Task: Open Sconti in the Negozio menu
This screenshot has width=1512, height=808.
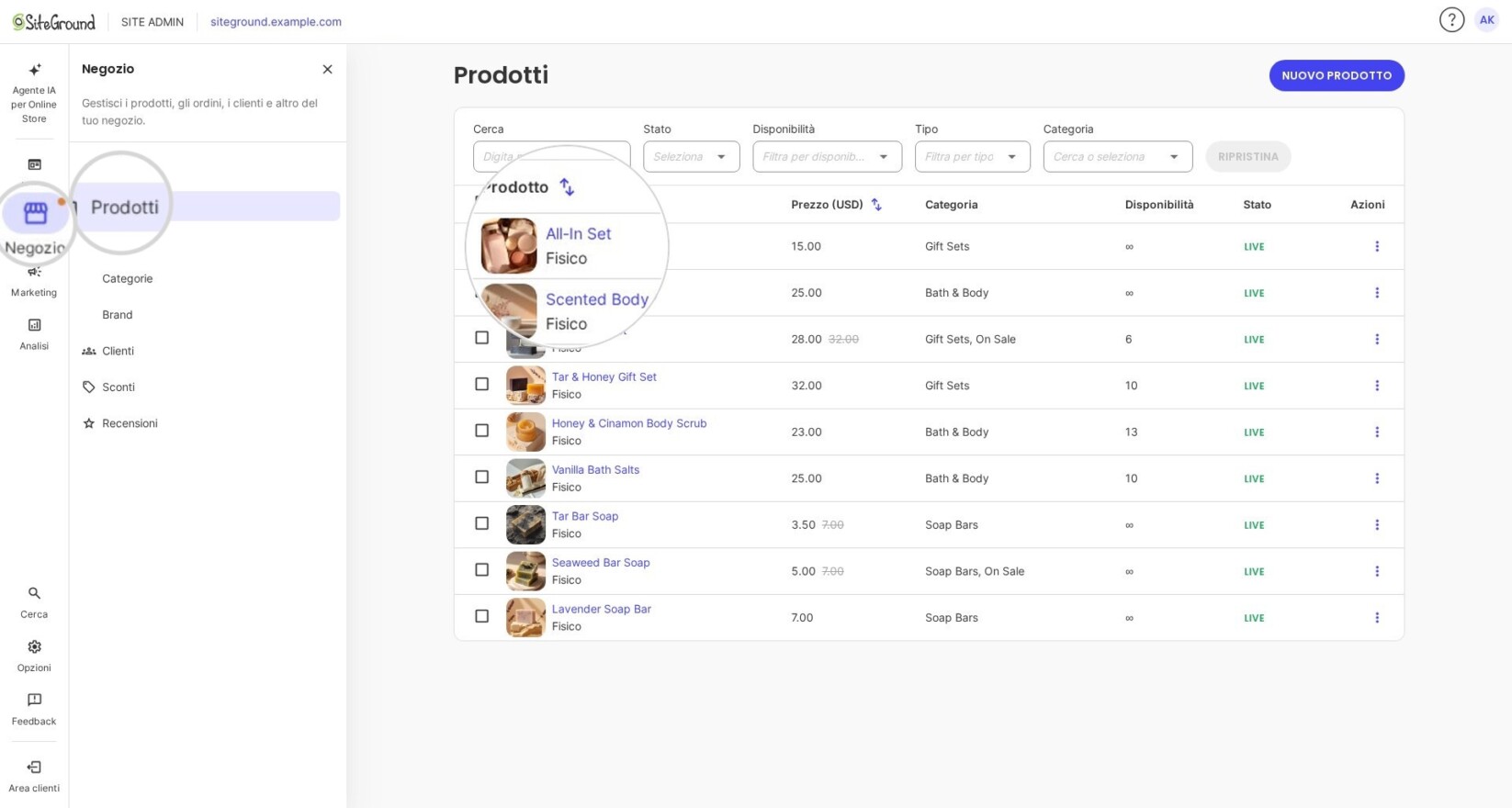Action: tap(118, 387)
